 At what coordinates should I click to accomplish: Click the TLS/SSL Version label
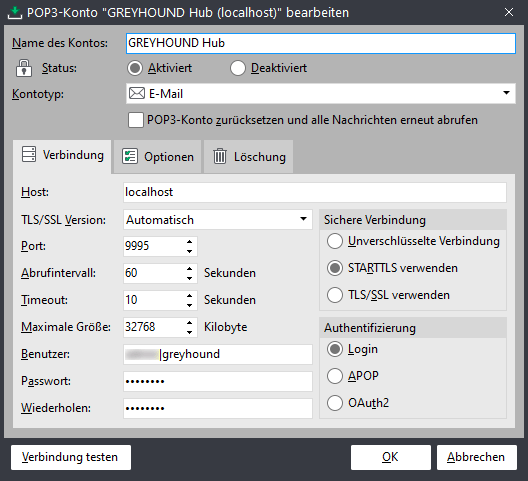click(x=63, y=220)
